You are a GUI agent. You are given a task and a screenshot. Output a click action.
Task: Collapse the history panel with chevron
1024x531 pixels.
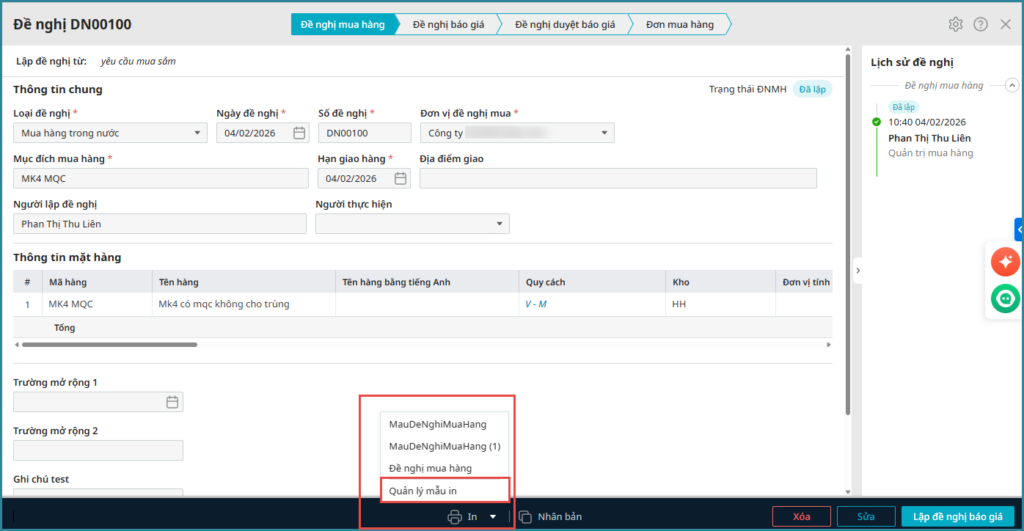[x=857, y=270]
